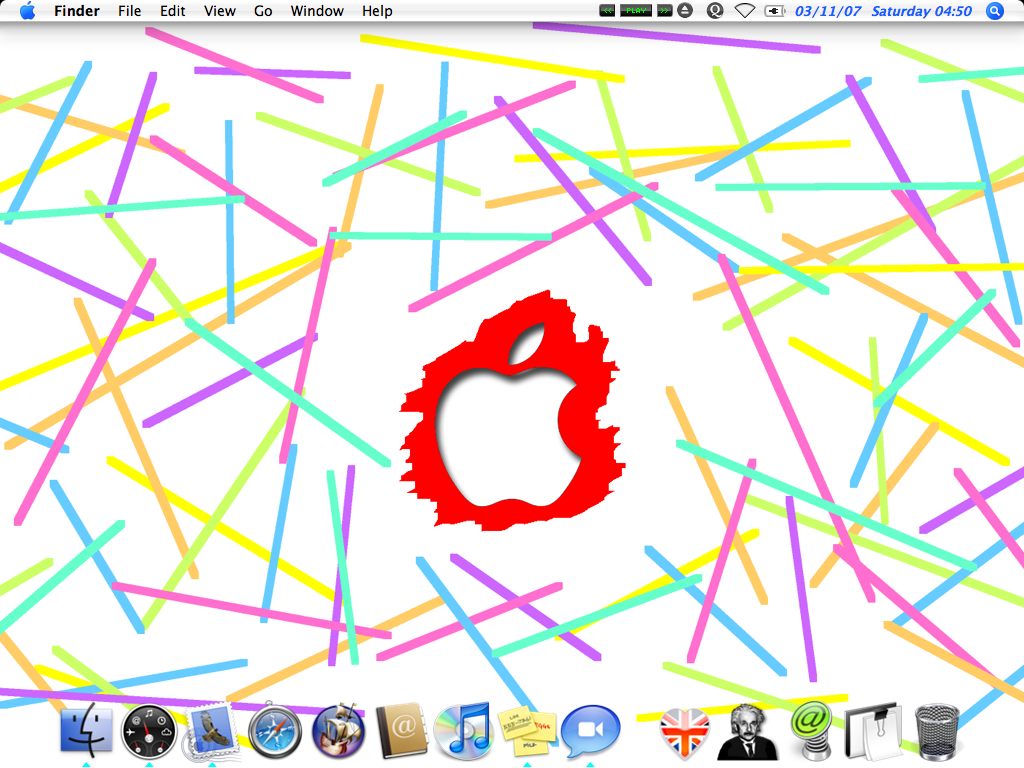Viewport: 1024px width, 768px height.
Task: Click the date and time display
Action: [x=883, y=11]
